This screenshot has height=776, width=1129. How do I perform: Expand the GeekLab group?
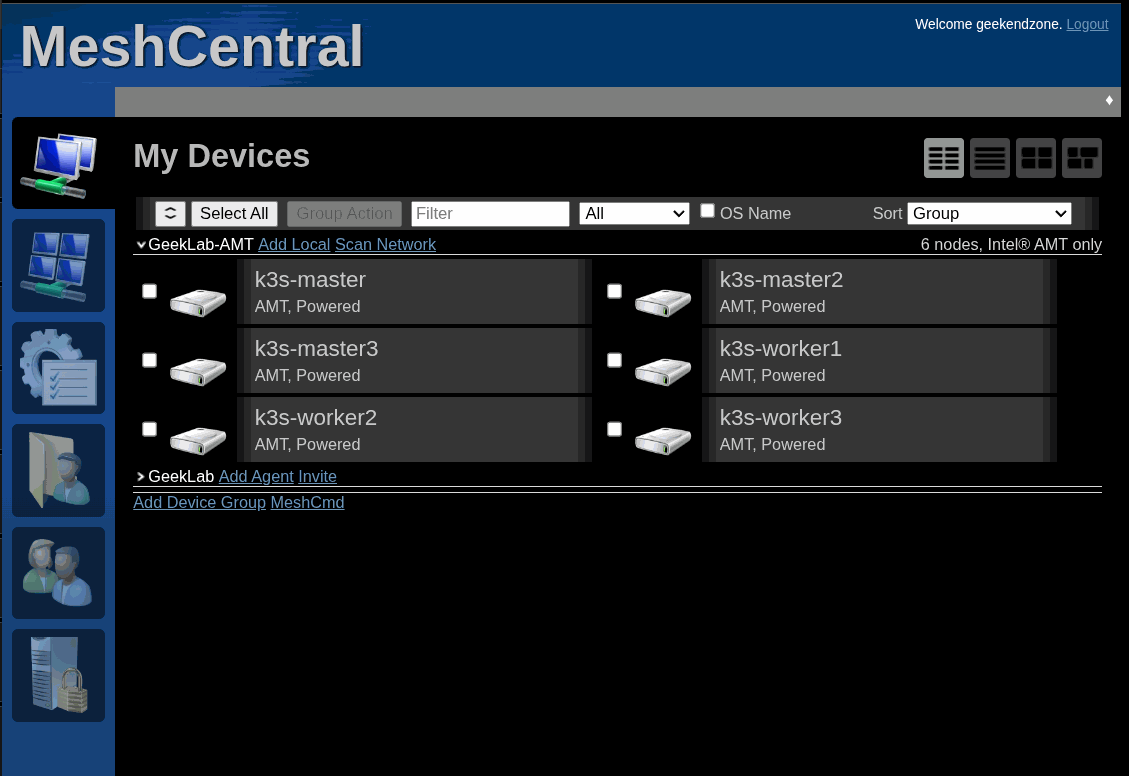pyautogui.click(x=140, y=477)
